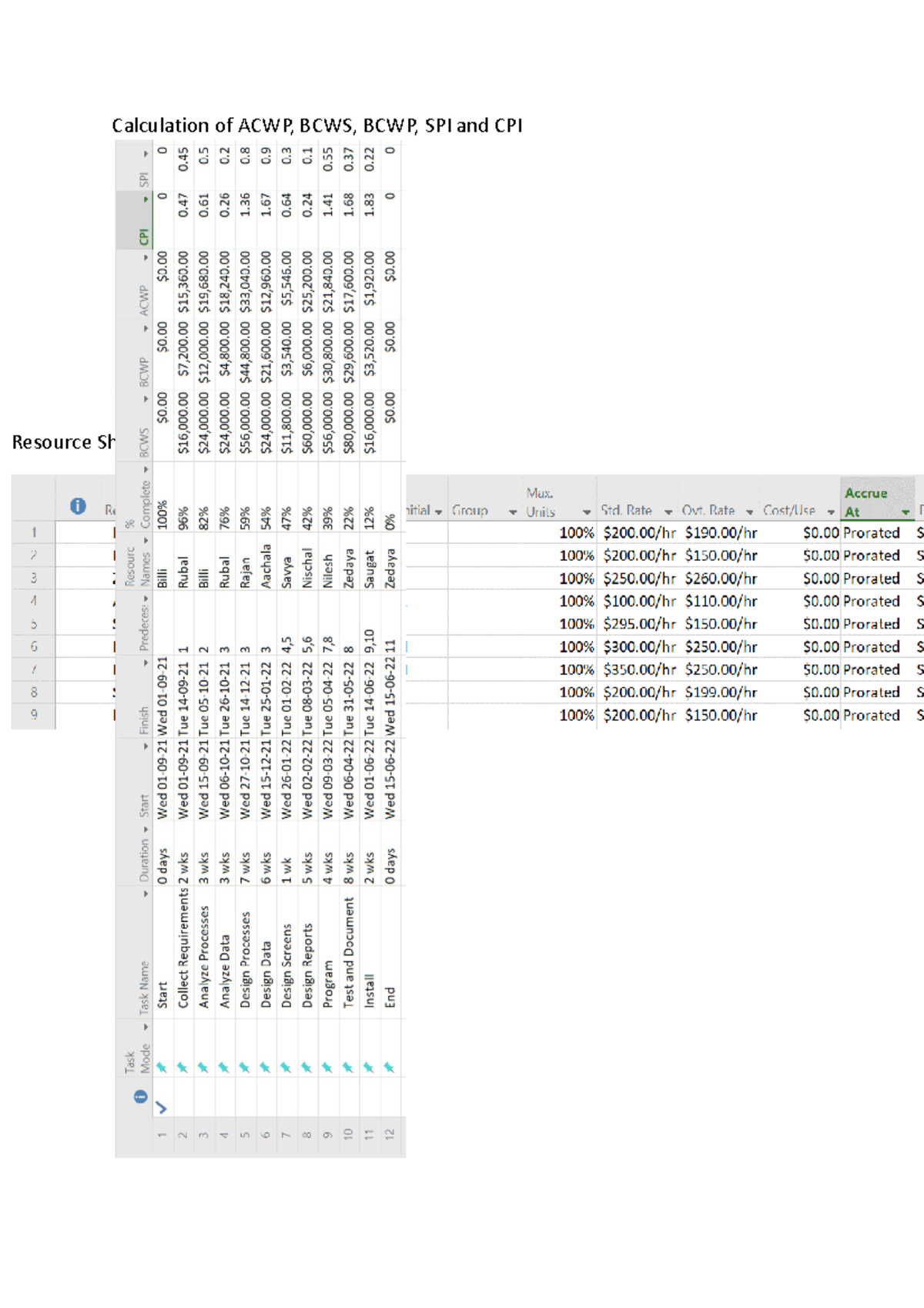This screenshot has width=924, height=1308.
Task: Click the pin task mode icon for Collect Requirements
Action: pos(182,1068)
